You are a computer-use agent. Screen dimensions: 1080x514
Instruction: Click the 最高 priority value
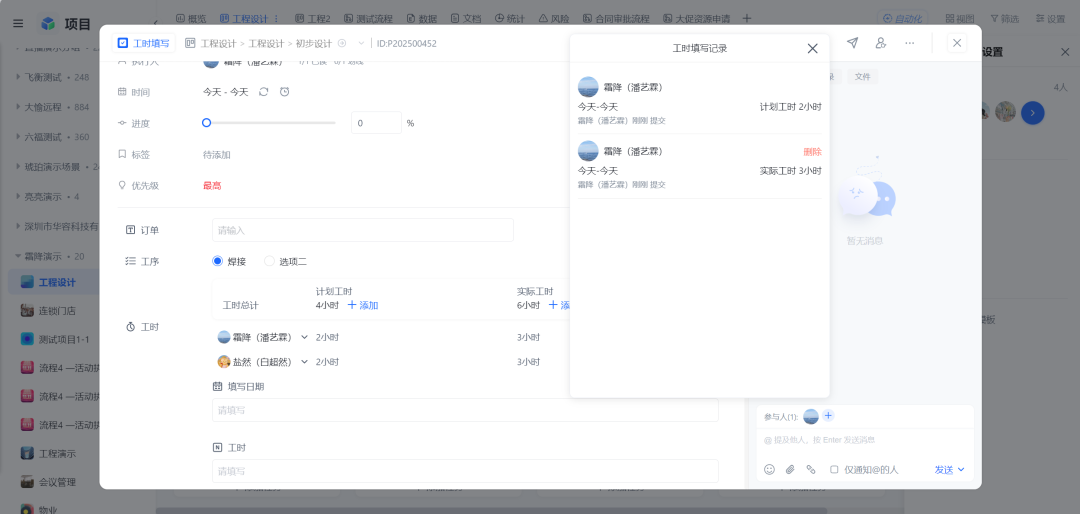pos(212,185)
